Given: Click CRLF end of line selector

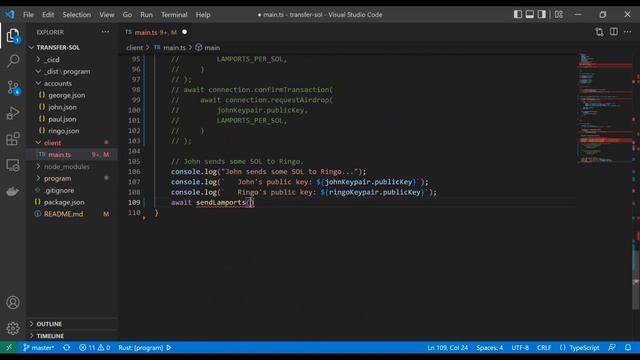Looking at the screenshot, I should pos(544,348).
